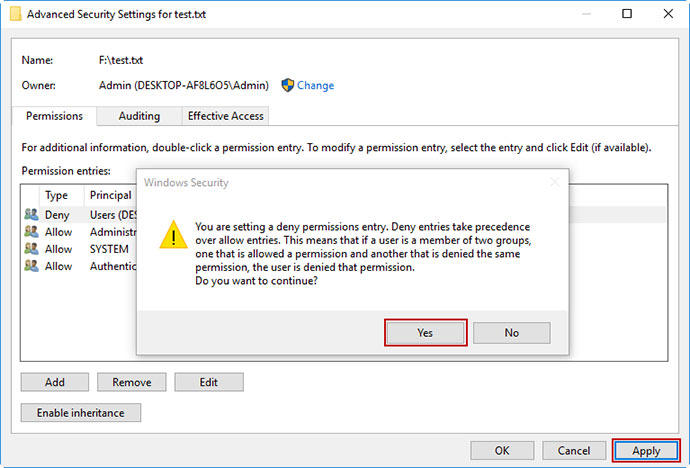690x468 pixels.
Task: Click Enable inheritance
Action: pos(81,413)
